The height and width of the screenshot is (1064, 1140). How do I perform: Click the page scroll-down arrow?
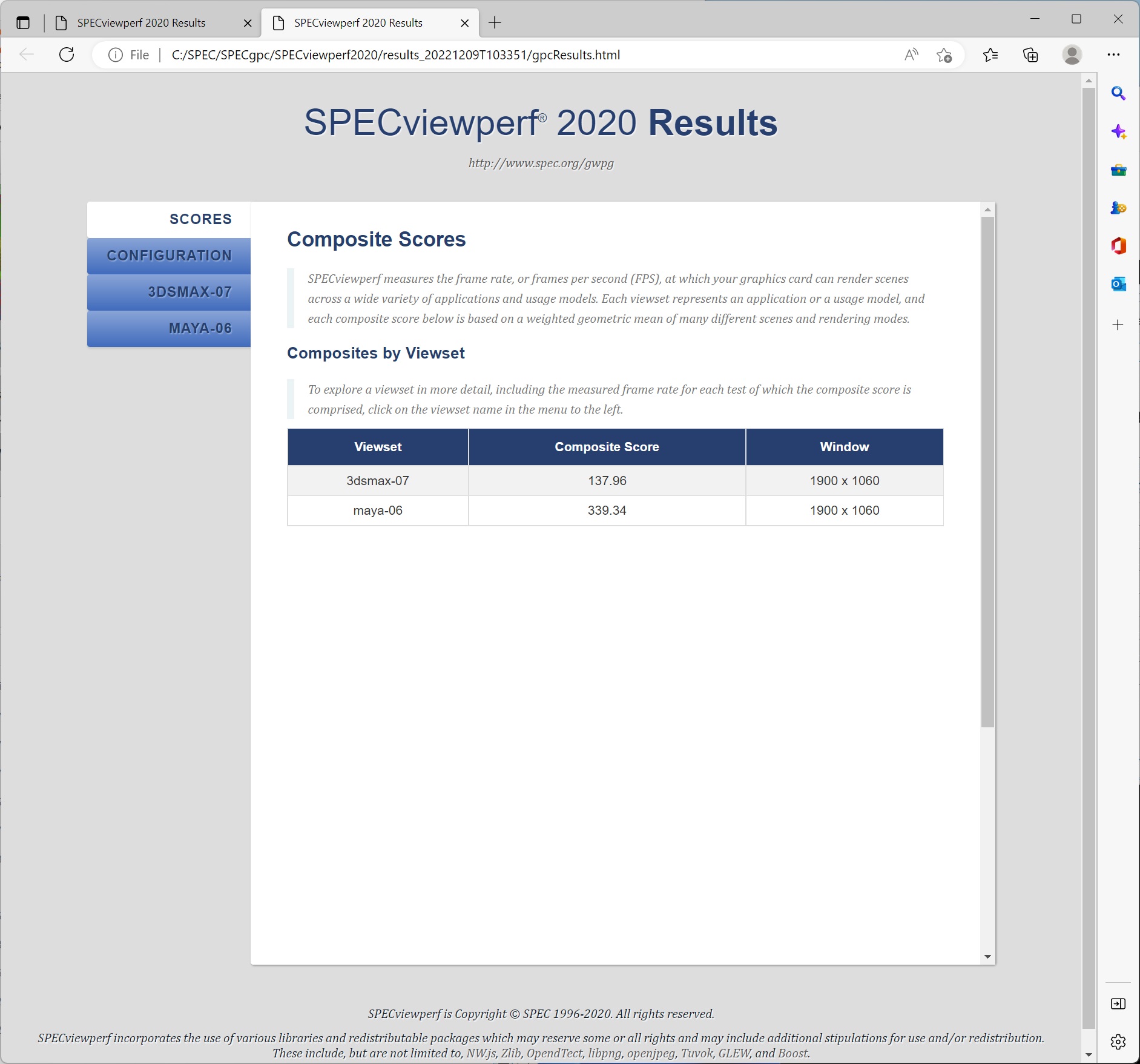coord(1089,1055)
